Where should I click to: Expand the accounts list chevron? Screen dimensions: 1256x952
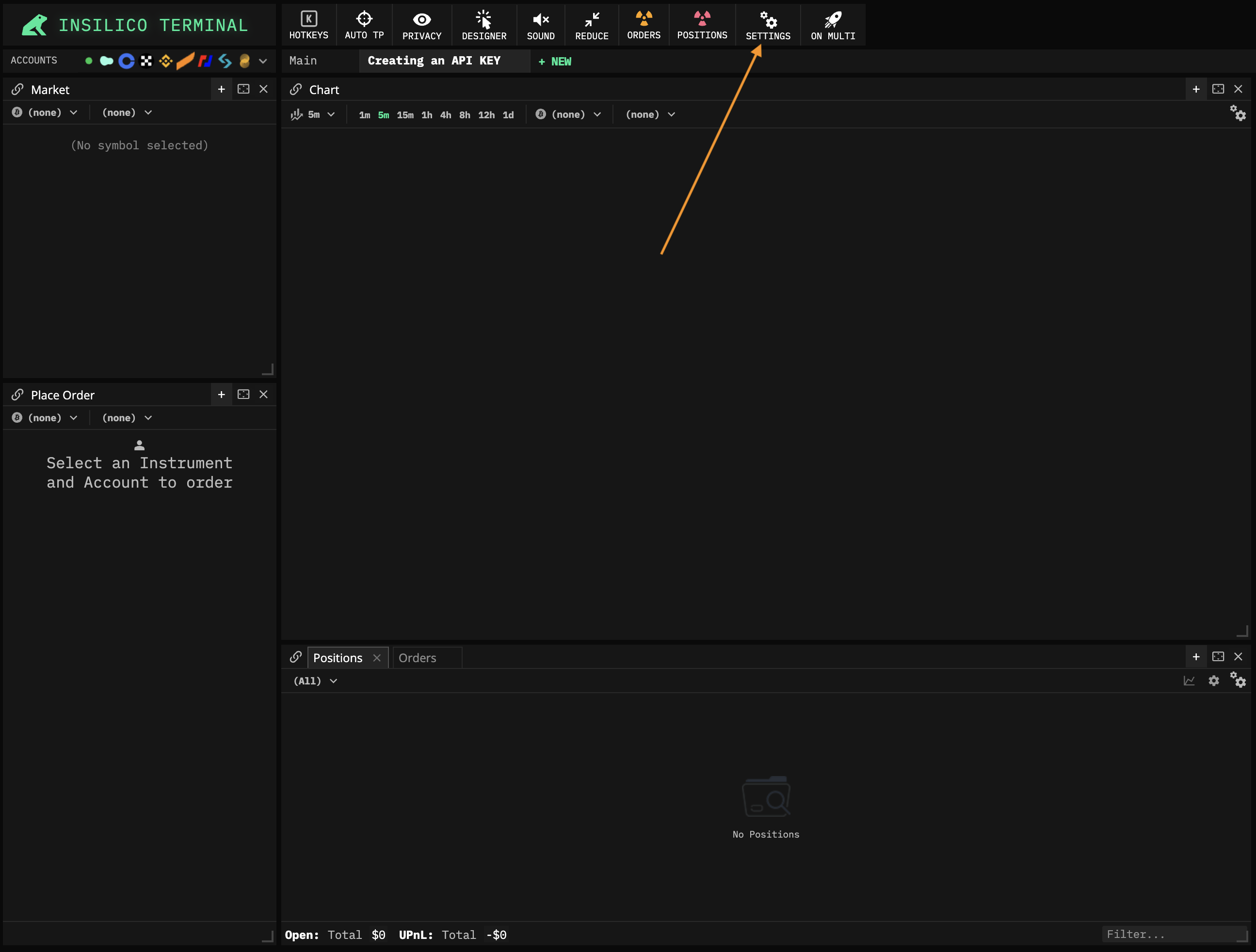(263, 61)
